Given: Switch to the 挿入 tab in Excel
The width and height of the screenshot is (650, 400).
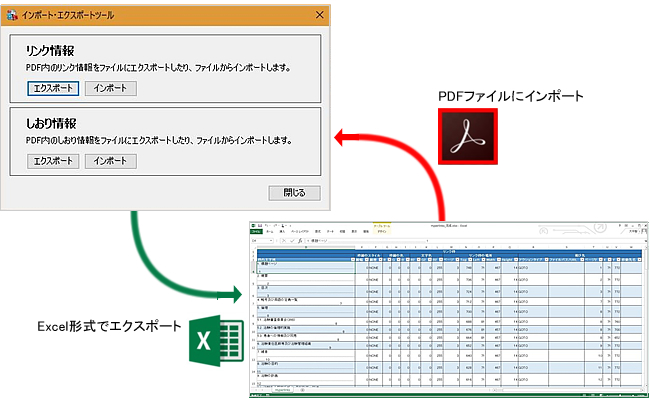Looking at the screenshot, I should pyautogui.click(x=282, y=232).
